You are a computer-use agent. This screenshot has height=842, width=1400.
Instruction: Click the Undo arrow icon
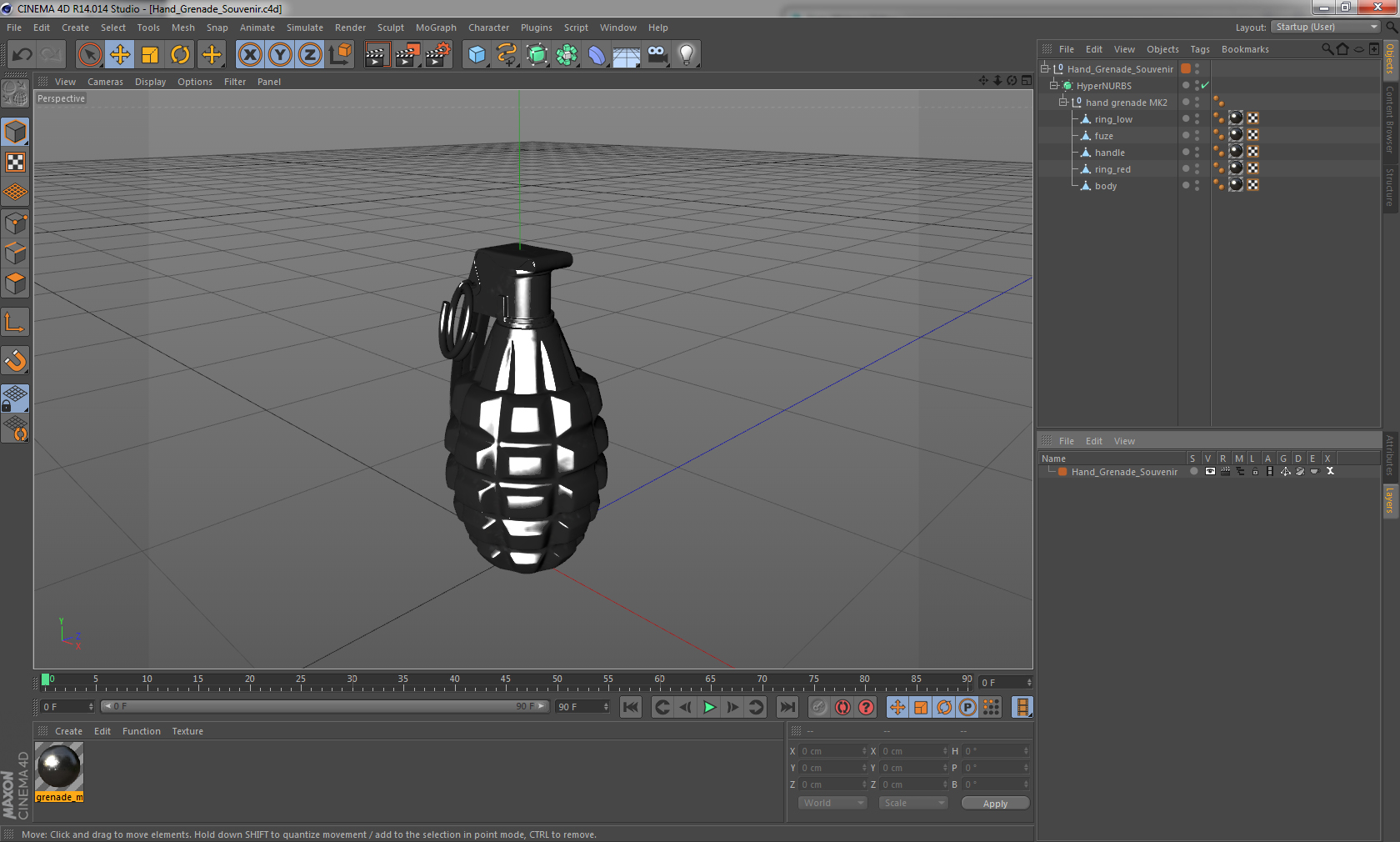coord(22,55)
